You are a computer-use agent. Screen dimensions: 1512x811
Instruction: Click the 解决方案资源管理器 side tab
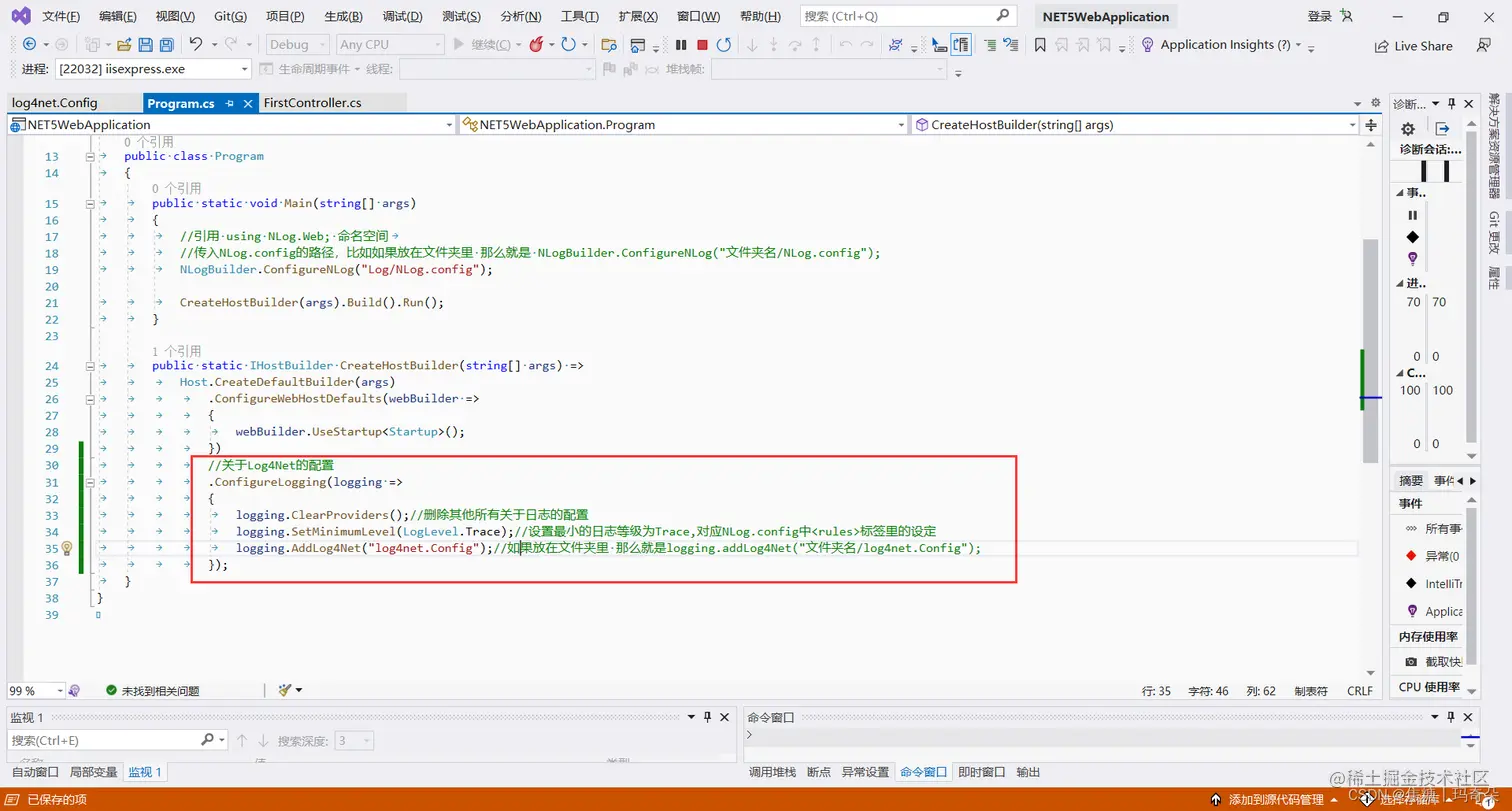point(1494,146)
